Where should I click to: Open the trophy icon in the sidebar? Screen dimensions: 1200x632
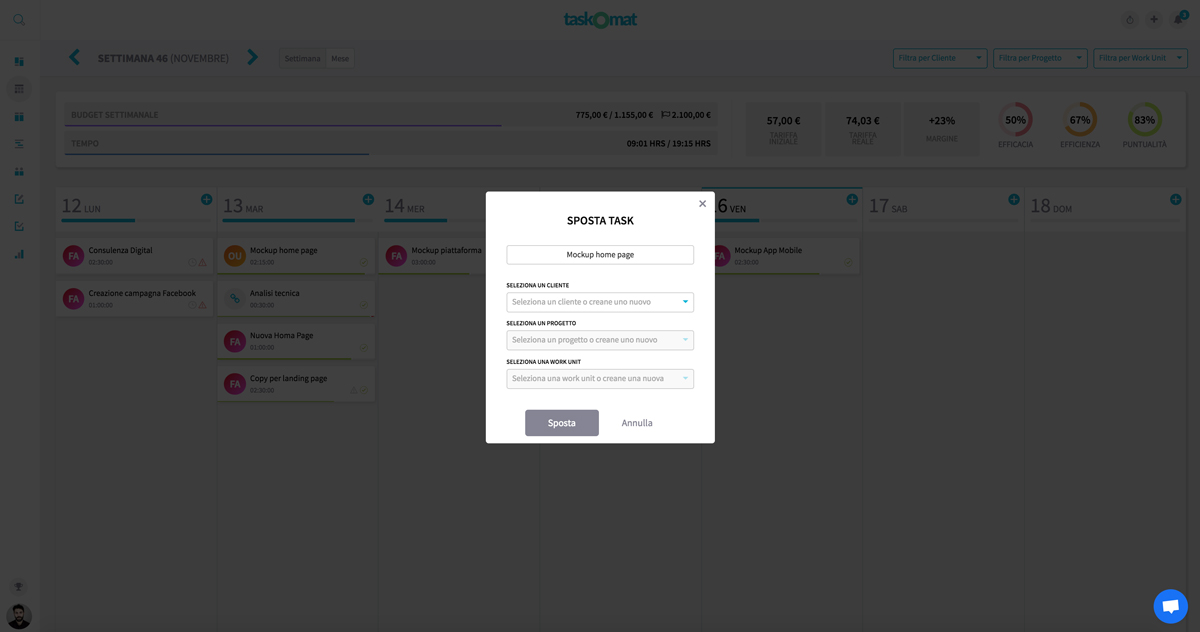(19, 587)
